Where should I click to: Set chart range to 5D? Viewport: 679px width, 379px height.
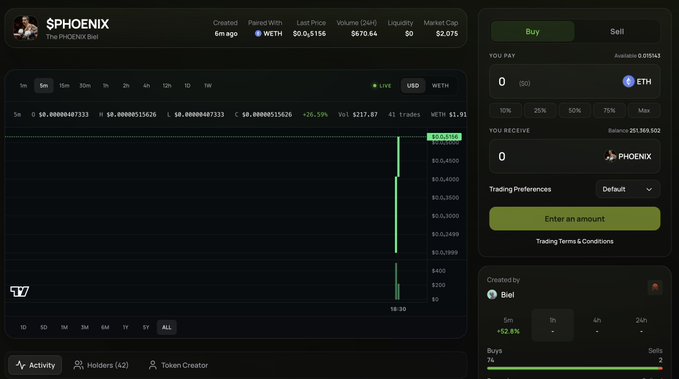point(44,327)
